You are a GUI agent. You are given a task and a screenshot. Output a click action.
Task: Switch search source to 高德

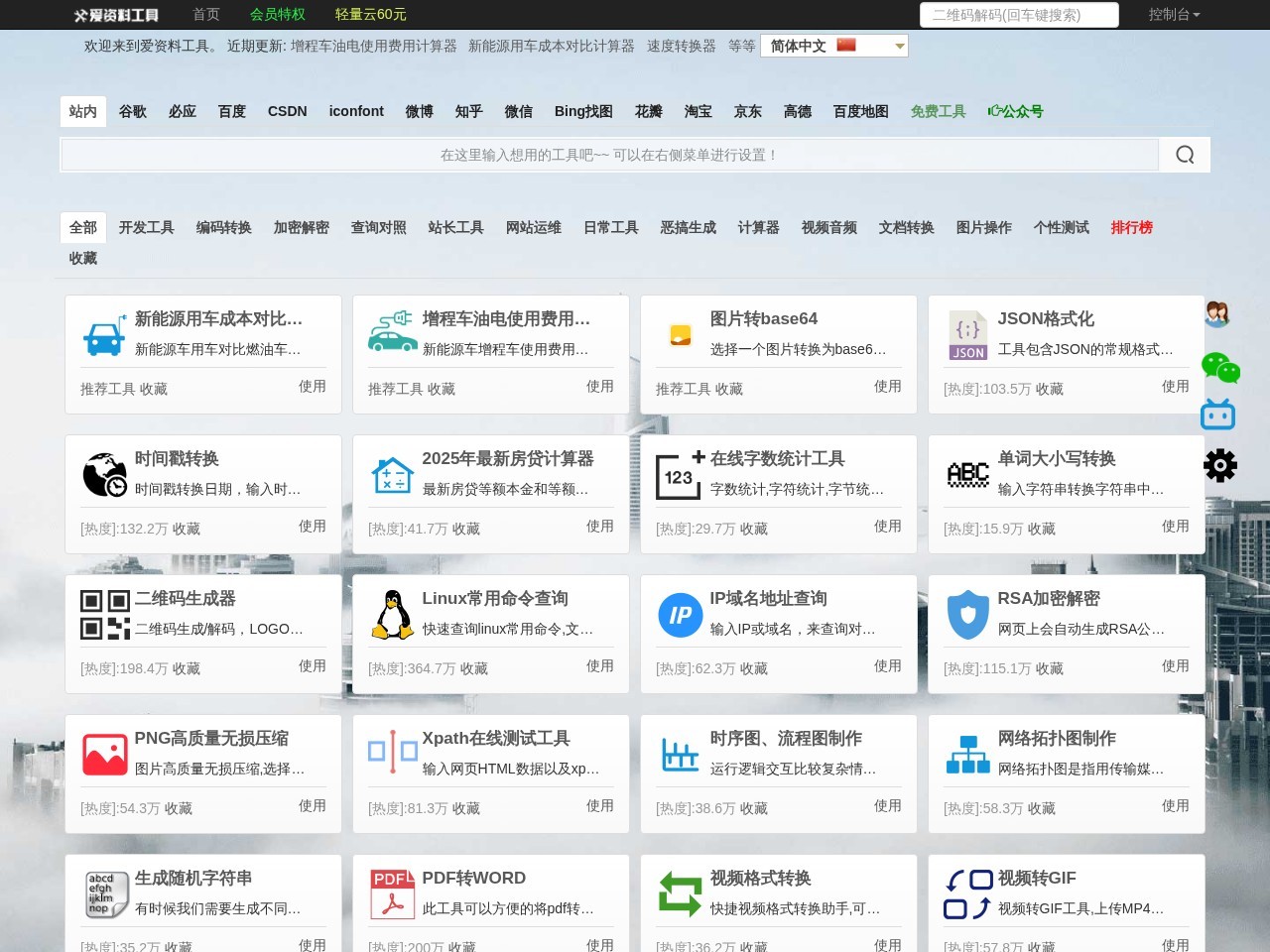[x=798, y=111]
